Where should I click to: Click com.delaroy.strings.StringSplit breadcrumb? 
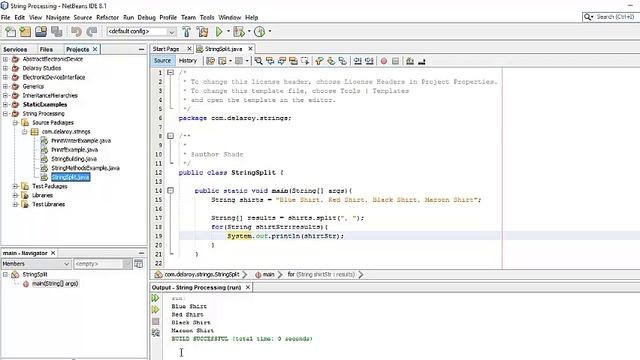(202, 275)
